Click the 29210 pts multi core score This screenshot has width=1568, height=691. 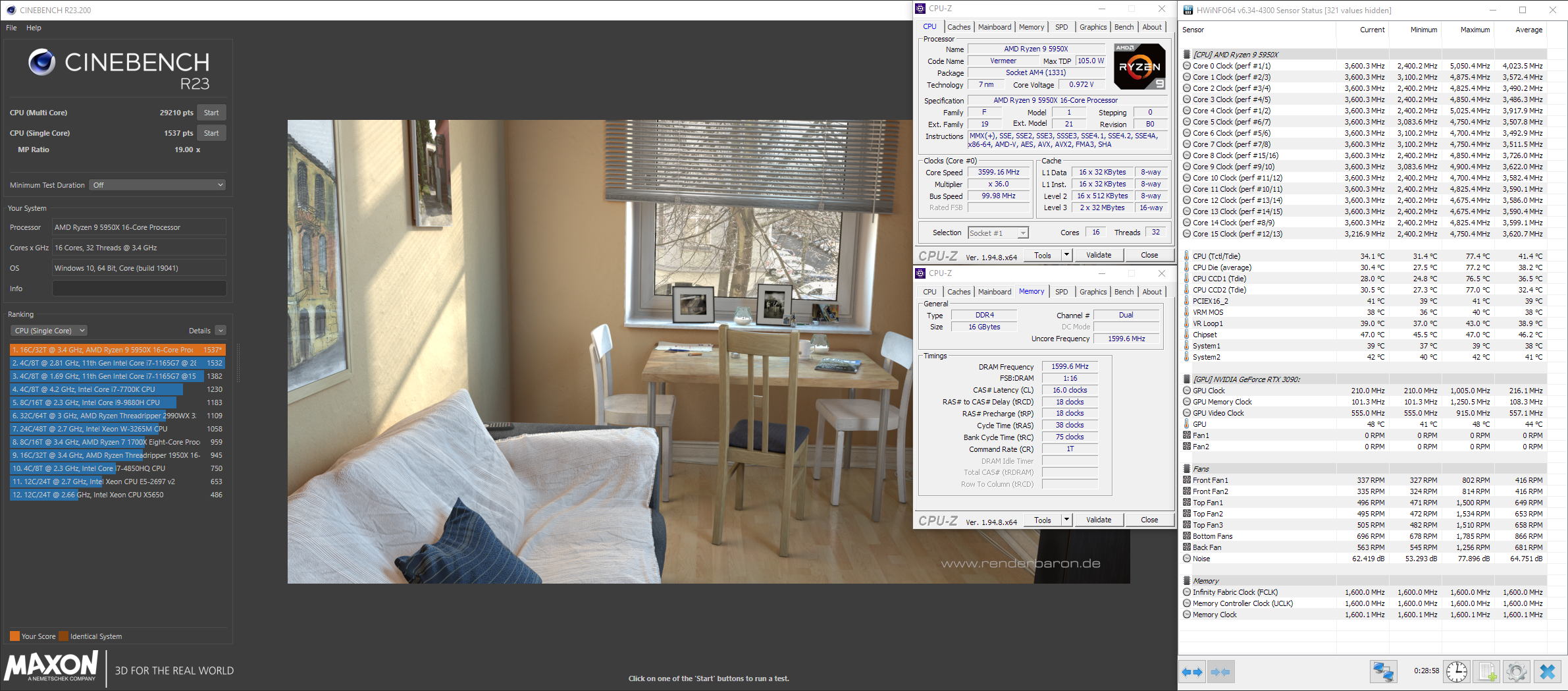coord(176,113)
